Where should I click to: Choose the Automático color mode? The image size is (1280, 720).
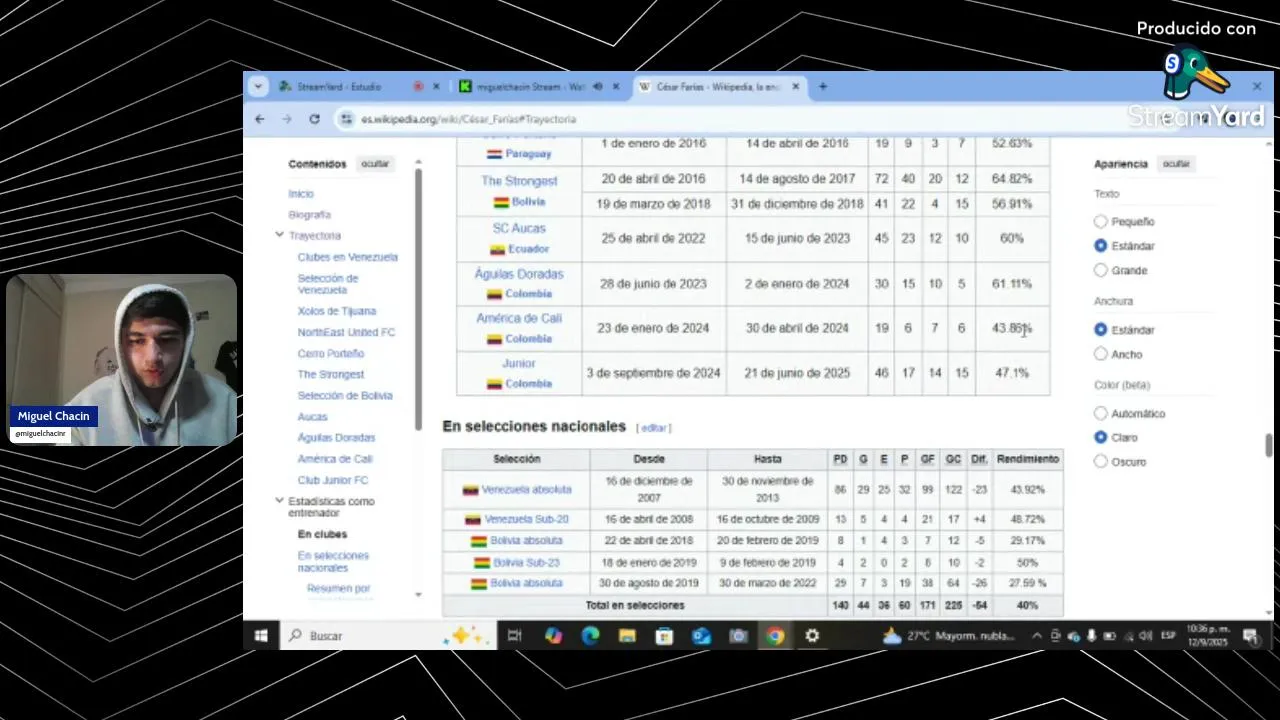click(x=1100, y=413)
